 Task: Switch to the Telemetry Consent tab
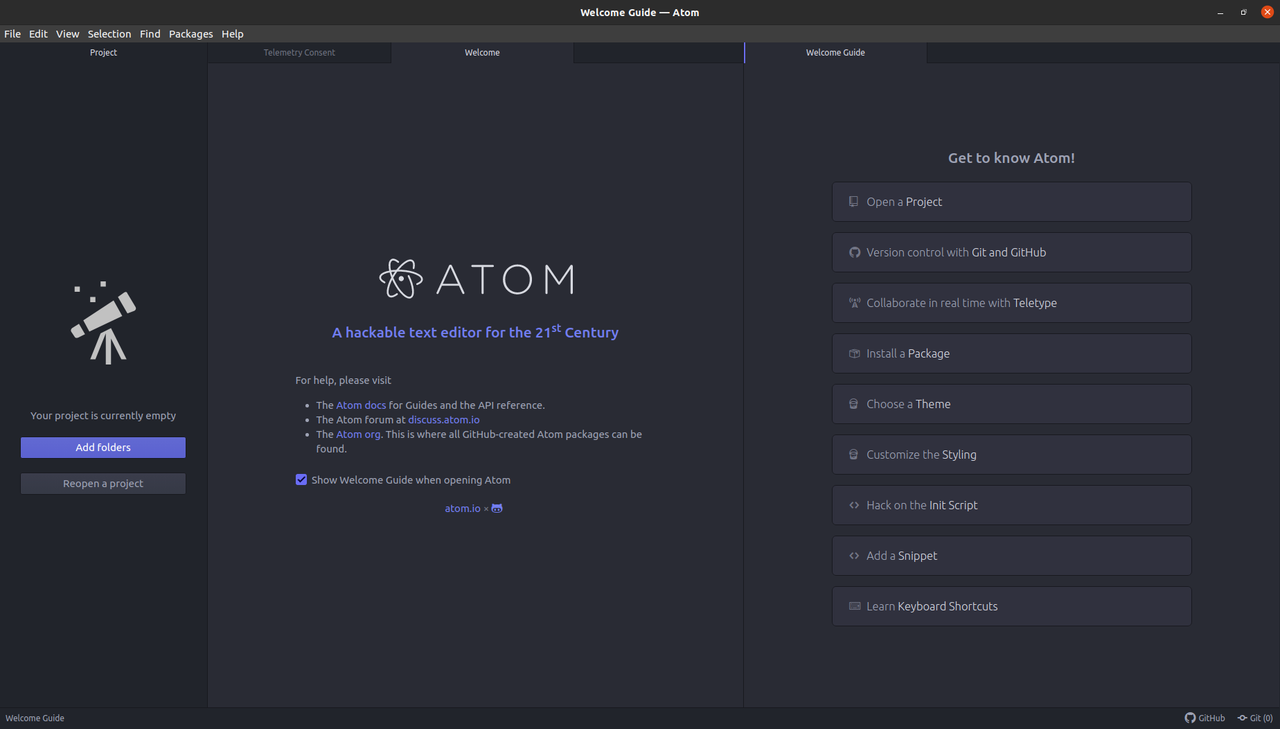tap(299, 52)
